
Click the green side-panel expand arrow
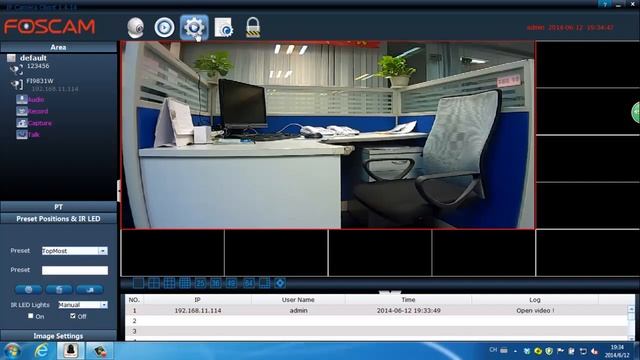tap(636, 112)
